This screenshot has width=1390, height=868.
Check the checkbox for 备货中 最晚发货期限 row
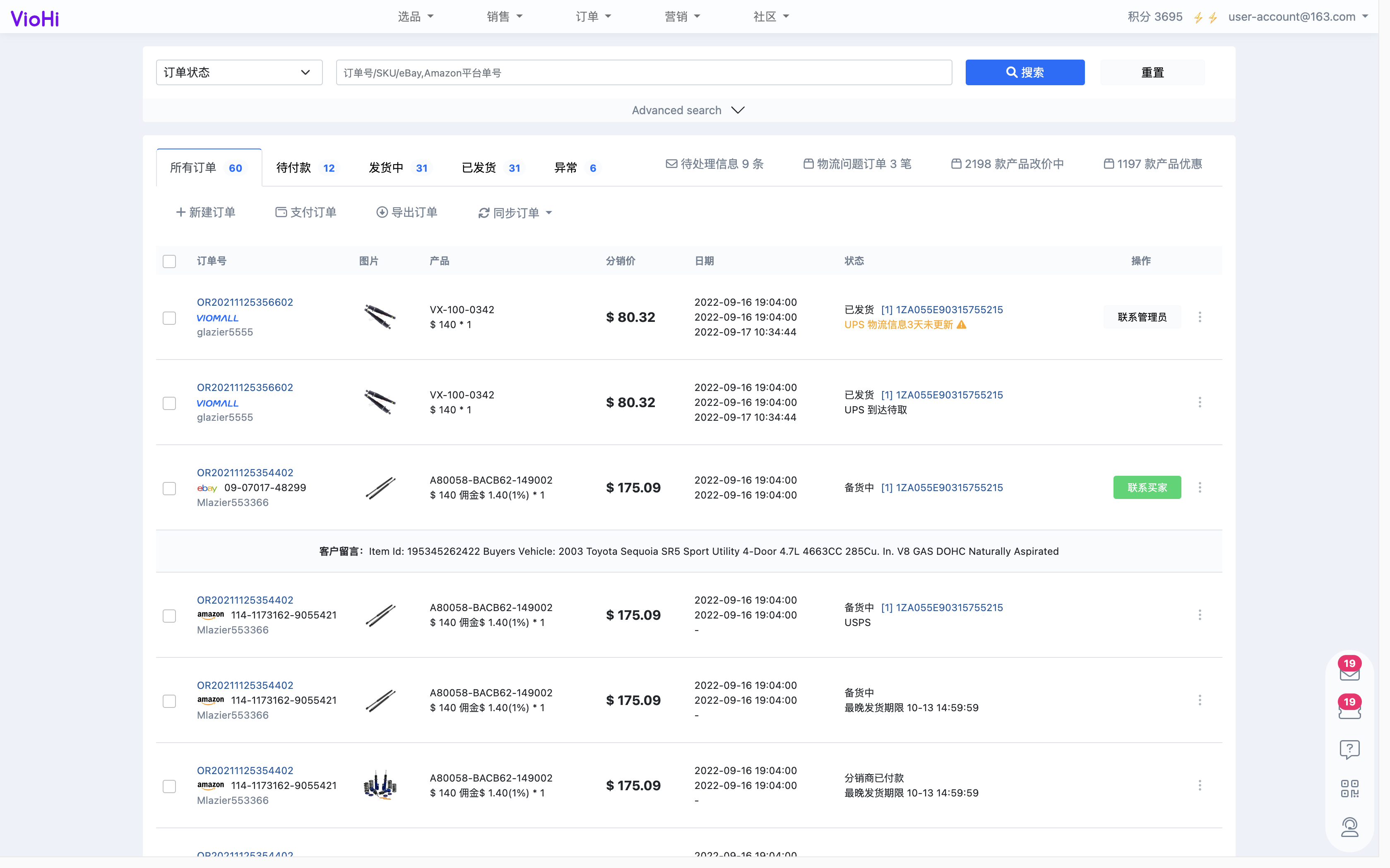pyautogui.click(x=169, y=702)
